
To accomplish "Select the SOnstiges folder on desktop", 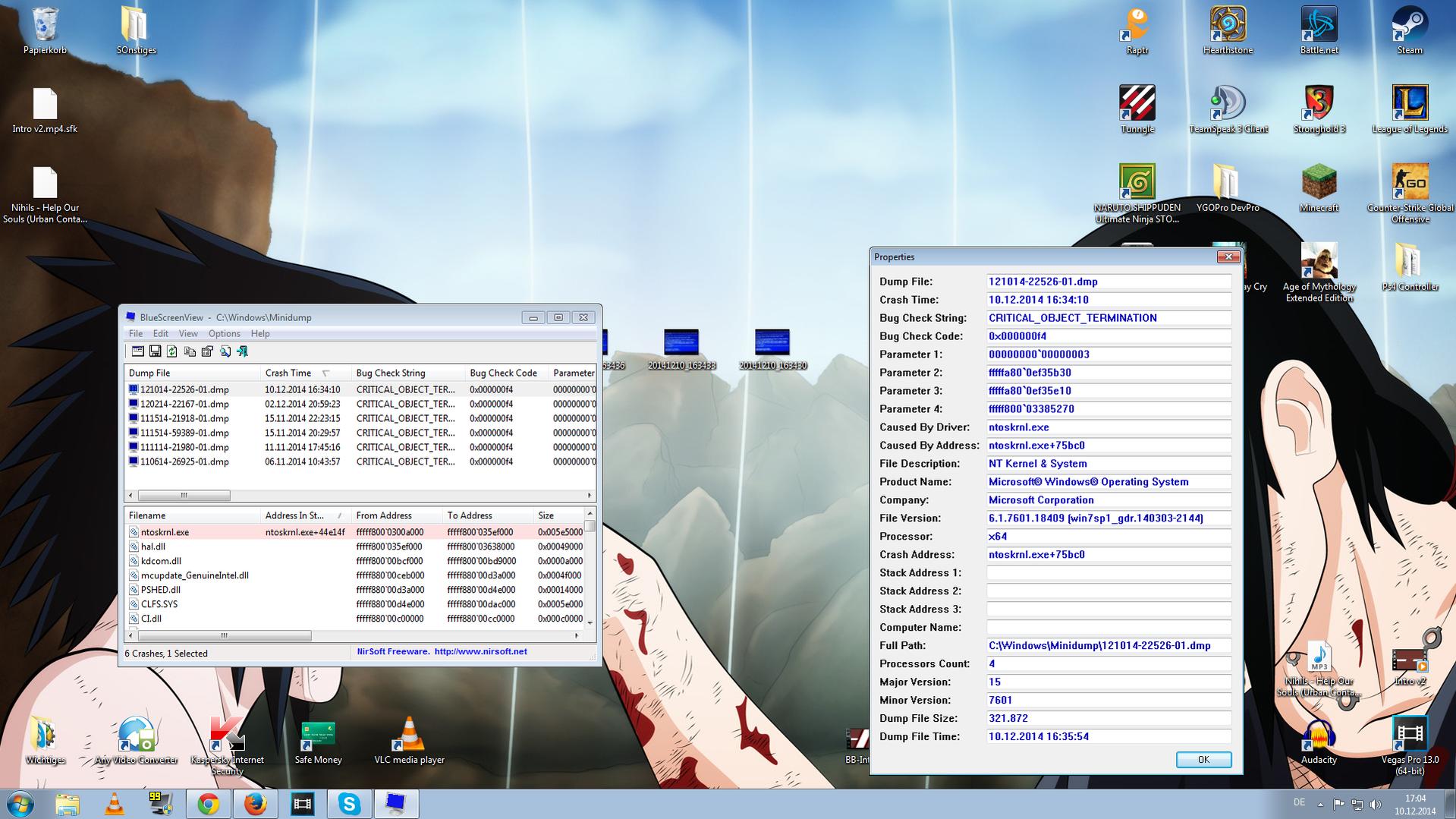I will click(x=136, y=30).
